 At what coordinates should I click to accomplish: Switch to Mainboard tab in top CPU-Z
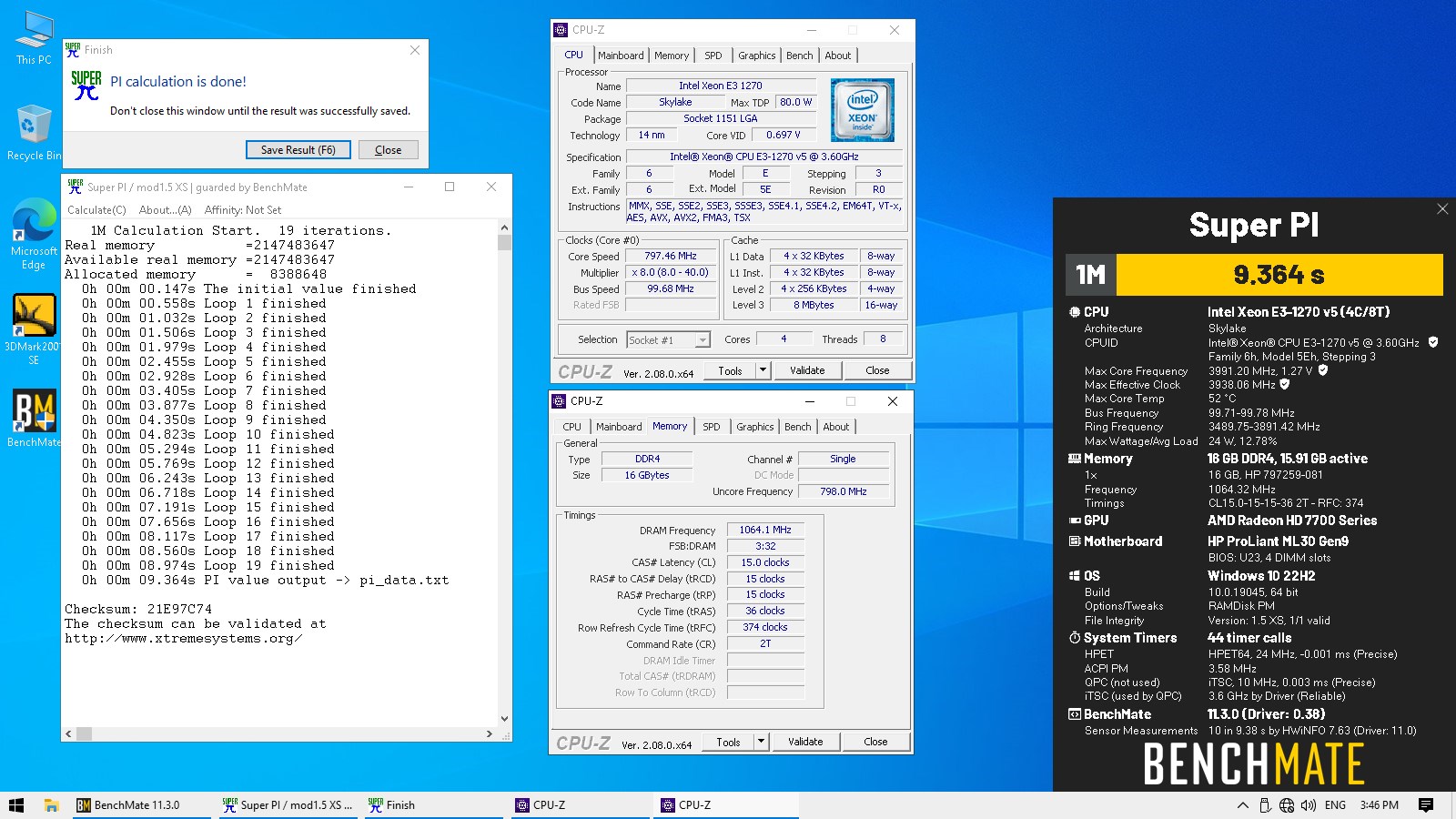621,56
